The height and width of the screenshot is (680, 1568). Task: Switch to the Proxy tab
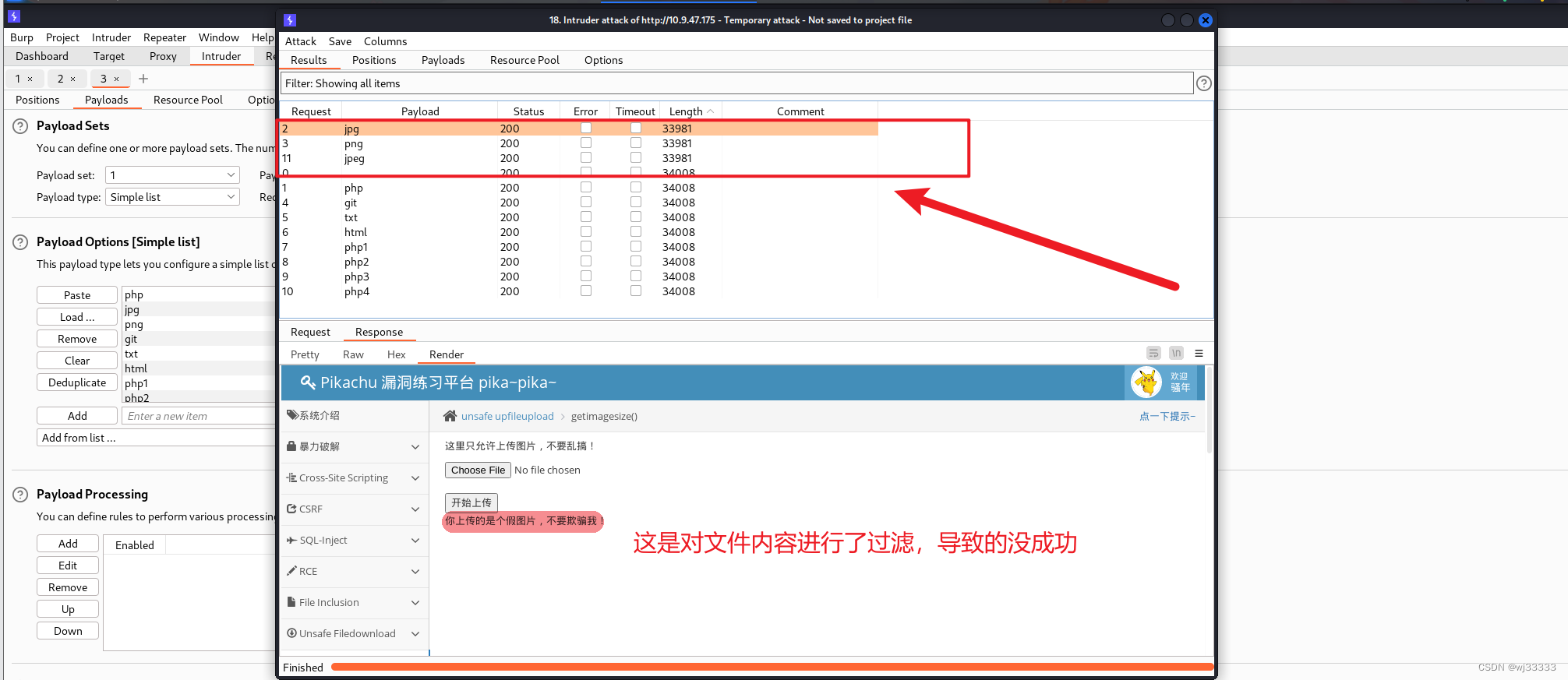tap(163, 56)
